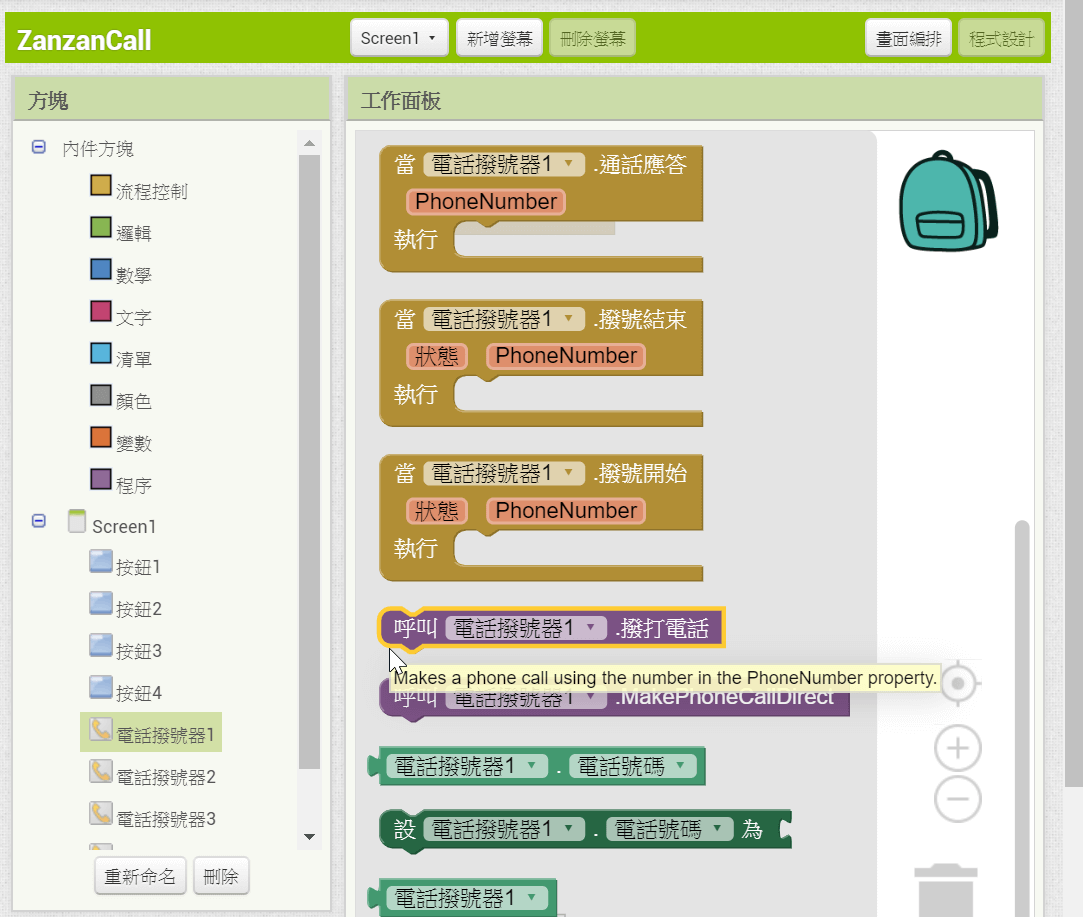Screen dimensions: 1083x917
Task: Zoom out with the minus icon
Action: point(958,799)
